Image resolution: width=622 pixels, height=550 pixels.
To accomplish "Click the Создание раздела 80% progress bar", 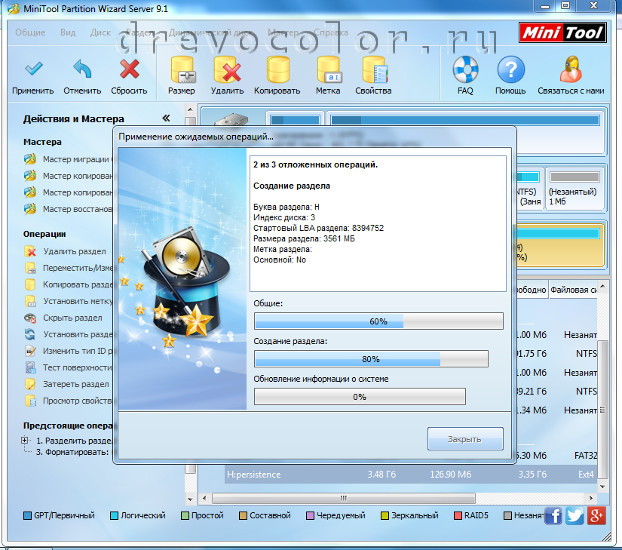I will (x=371, y=359).
